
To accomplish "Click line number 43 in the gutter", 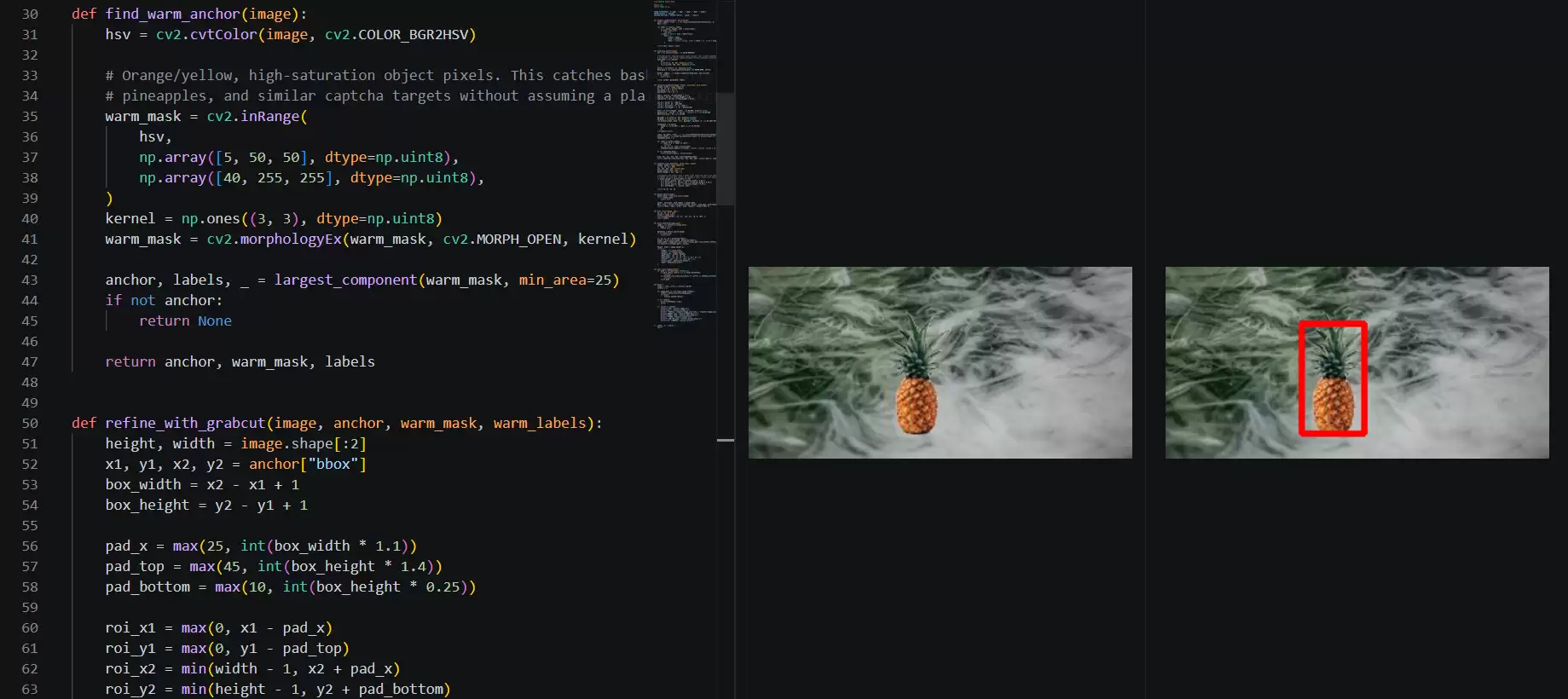I will (x=30, y=280).
